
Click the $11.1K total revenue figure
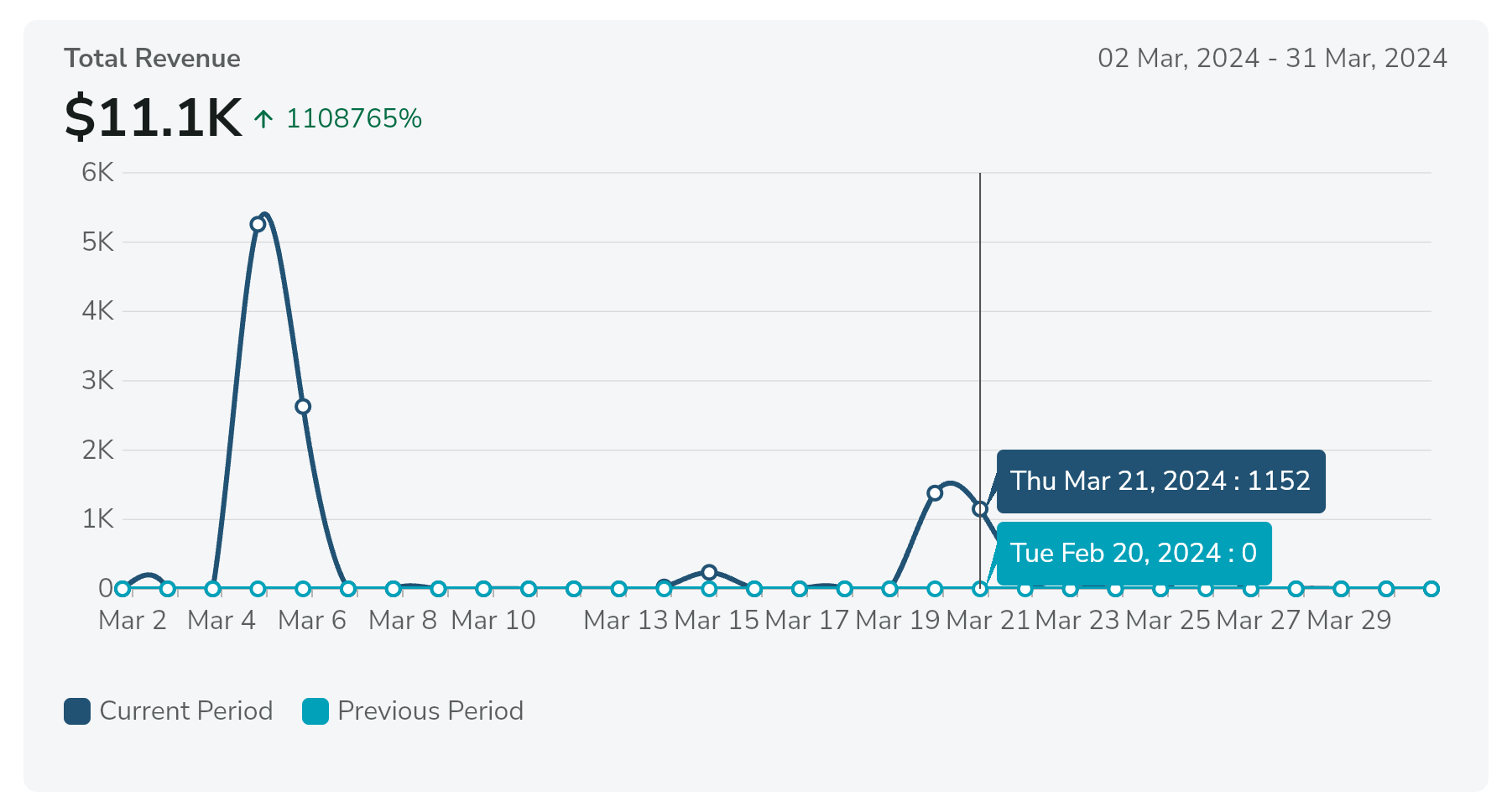pyautogui.click(x=153, y=117)
